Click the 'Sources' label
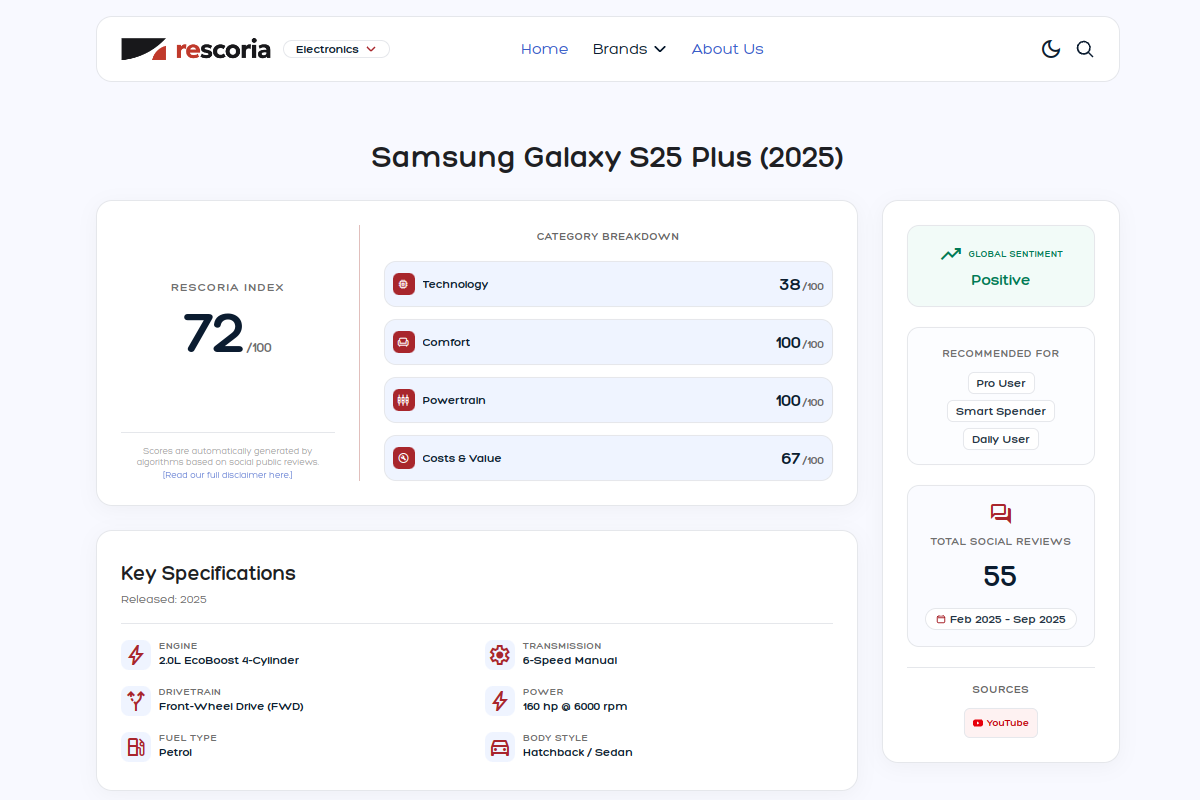This screenshot has height=800, width=1200. 1001,690
